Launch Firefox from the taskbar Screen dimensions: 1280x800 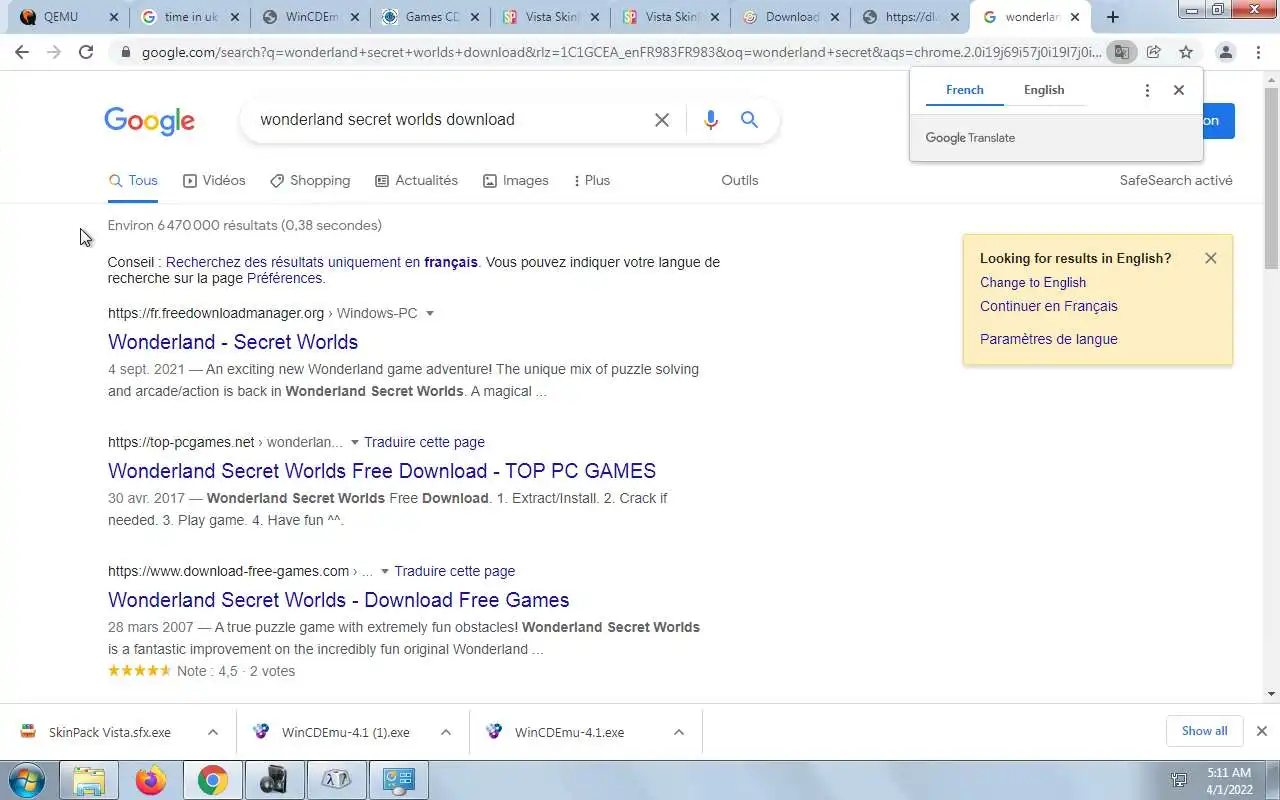151,780
